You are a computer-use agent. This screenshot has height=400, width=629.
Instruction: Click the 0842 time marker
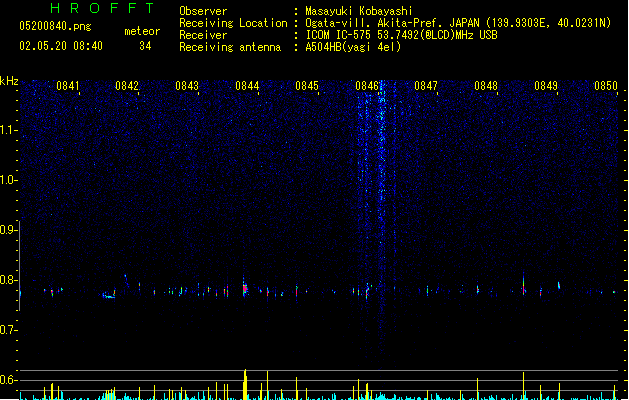tap(127, 86)
